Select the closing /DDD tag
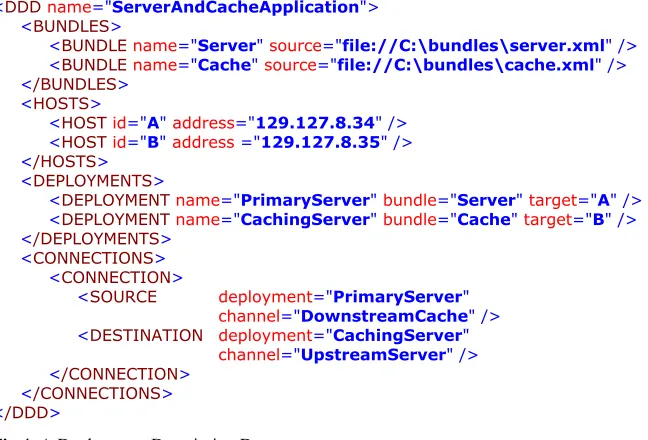 click(x=30, y=413)
